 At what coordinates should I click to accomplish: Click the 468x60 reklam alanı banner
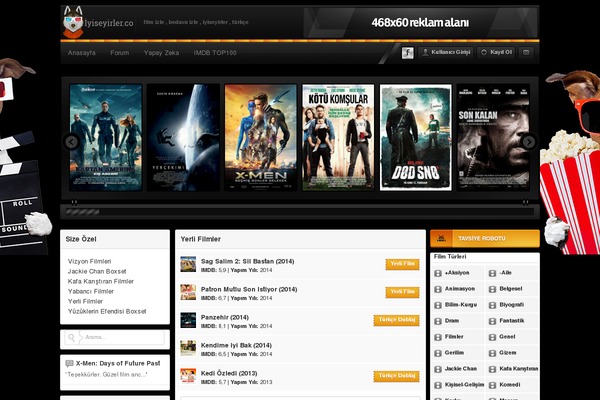[x=420, y=22]
